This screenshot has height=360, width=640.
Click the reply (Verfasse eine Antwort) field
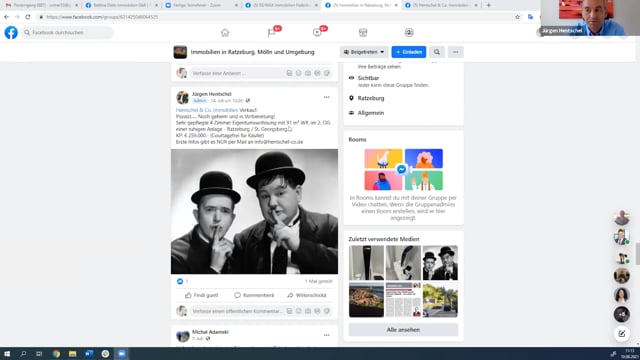(261, 73)
